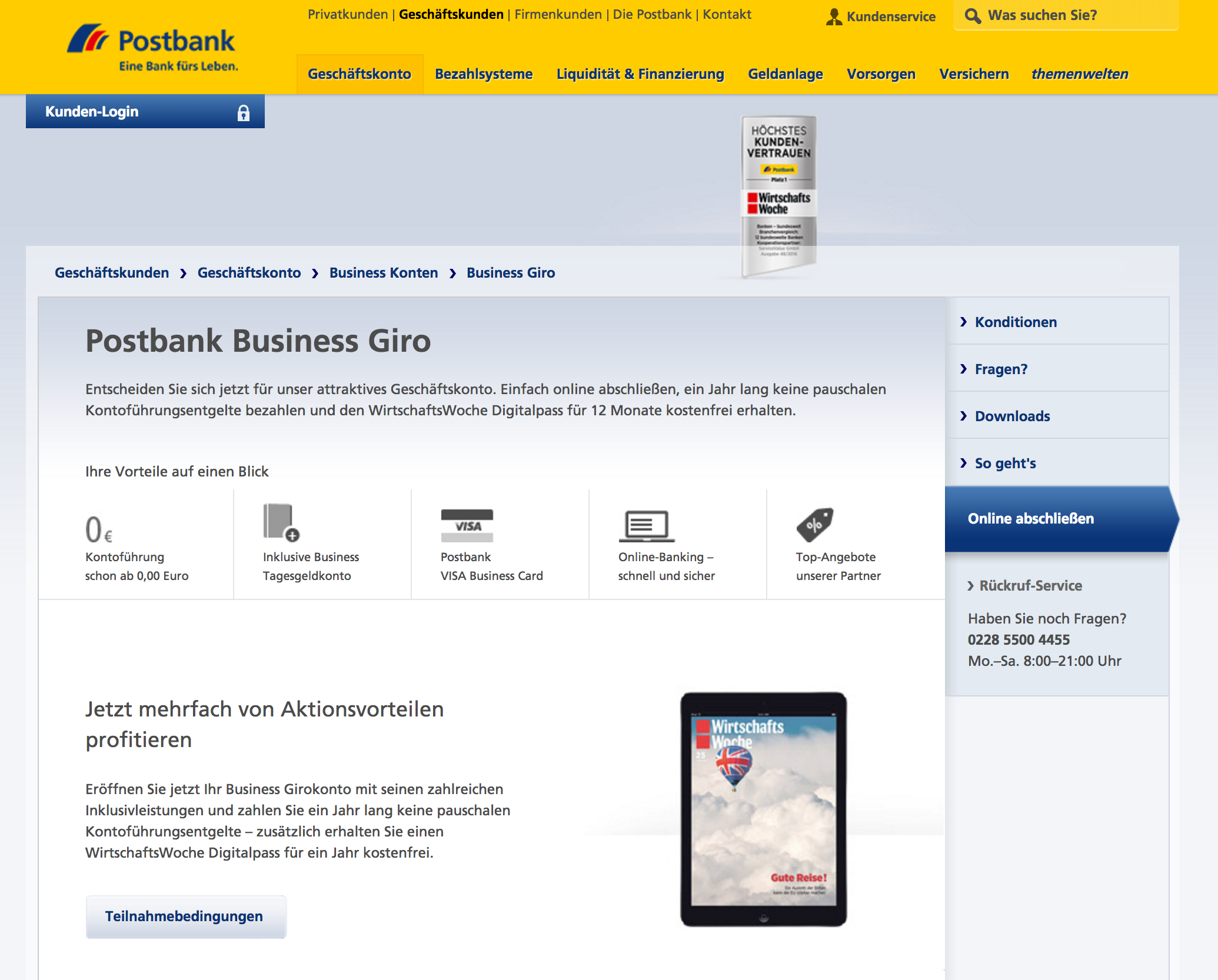This screenshot has width=1218, height=980.
Task: Click the percent tag Top-Angebote icon
Action: pyautogui.click(x=815, y=525)
